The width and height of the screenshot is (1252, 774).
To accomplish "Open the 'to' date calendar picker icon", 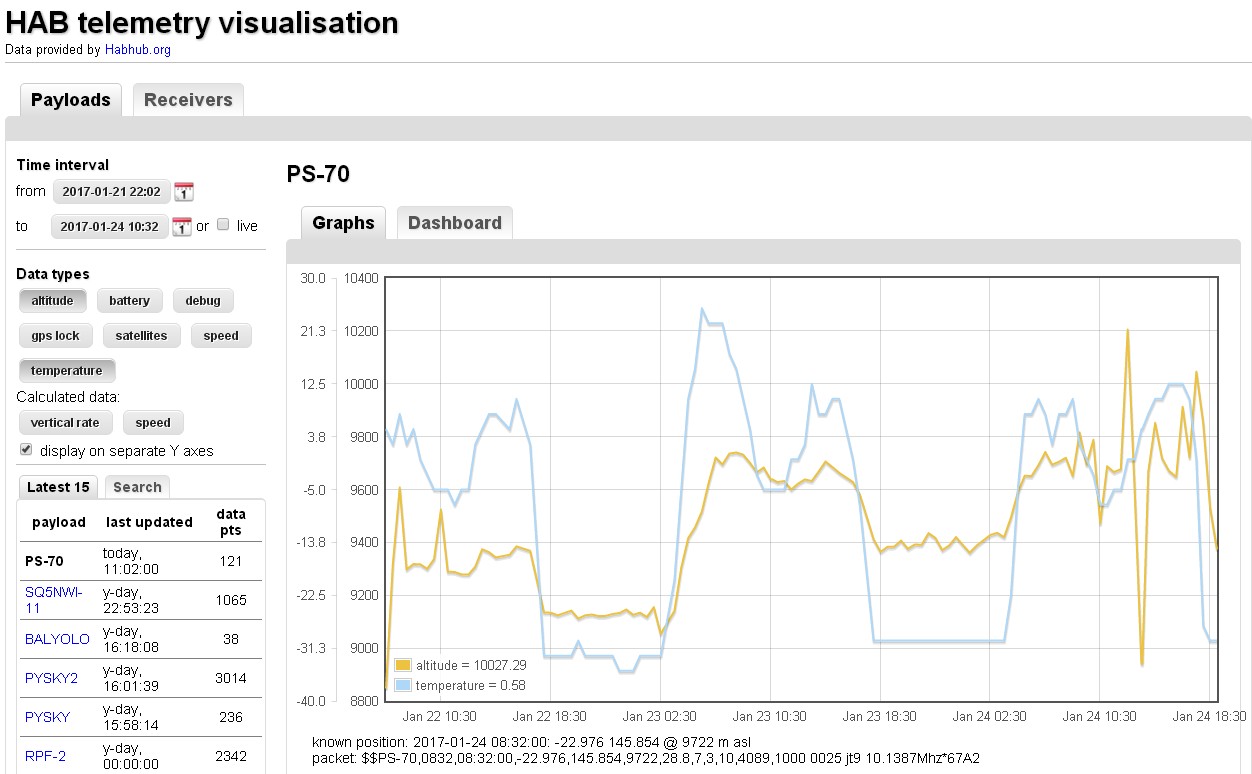I will [181, 227].
